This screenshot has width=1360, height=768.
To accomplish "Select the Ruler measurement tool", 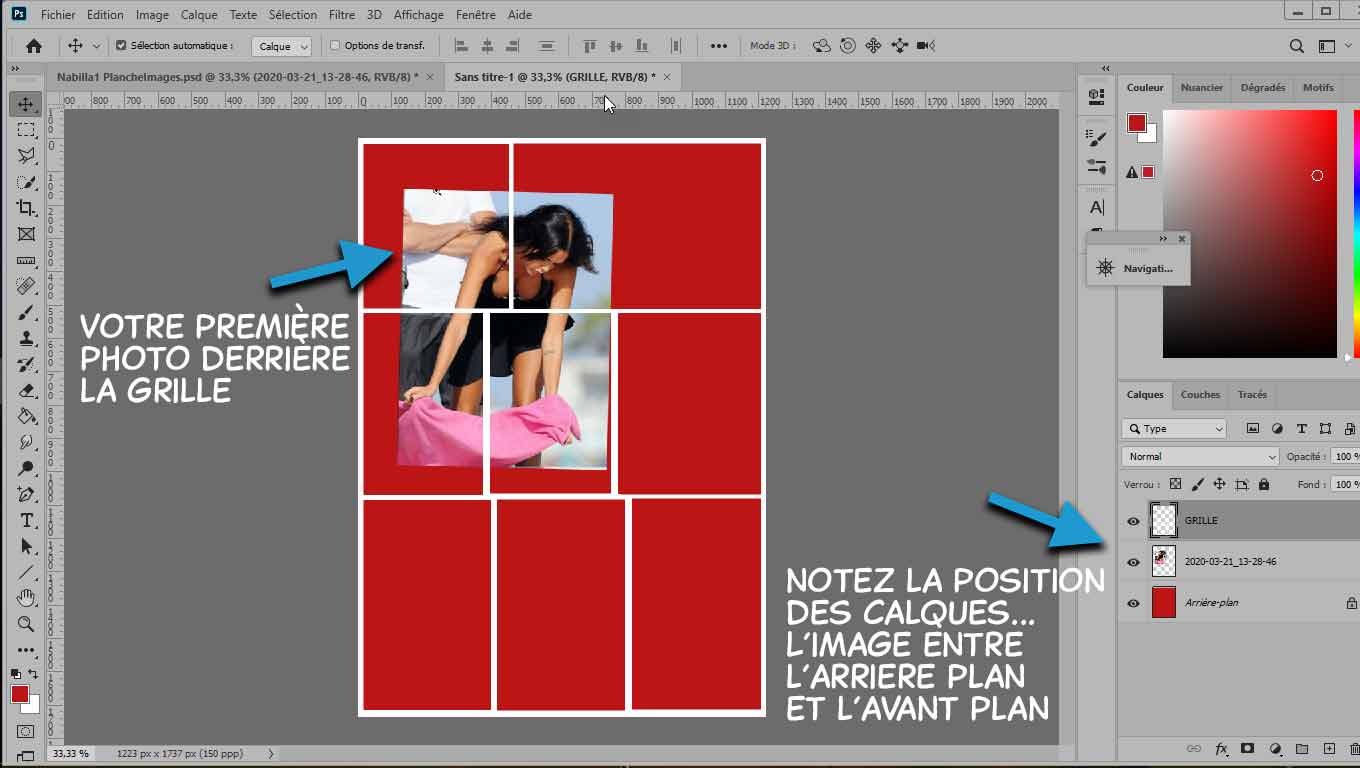I will [x=26, y=260].
